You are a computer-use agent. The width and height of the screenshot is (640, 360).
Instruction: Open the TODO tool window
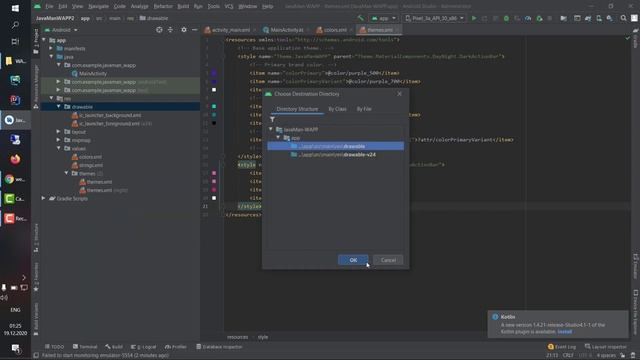coord(54,347)
